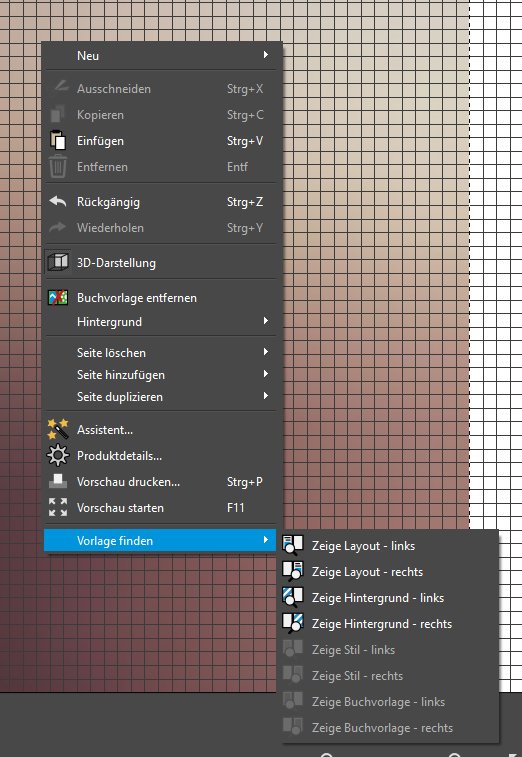Expand the Seite löschen submenu arrow
This screenshot has height=757, width=522.
point(266,352)
